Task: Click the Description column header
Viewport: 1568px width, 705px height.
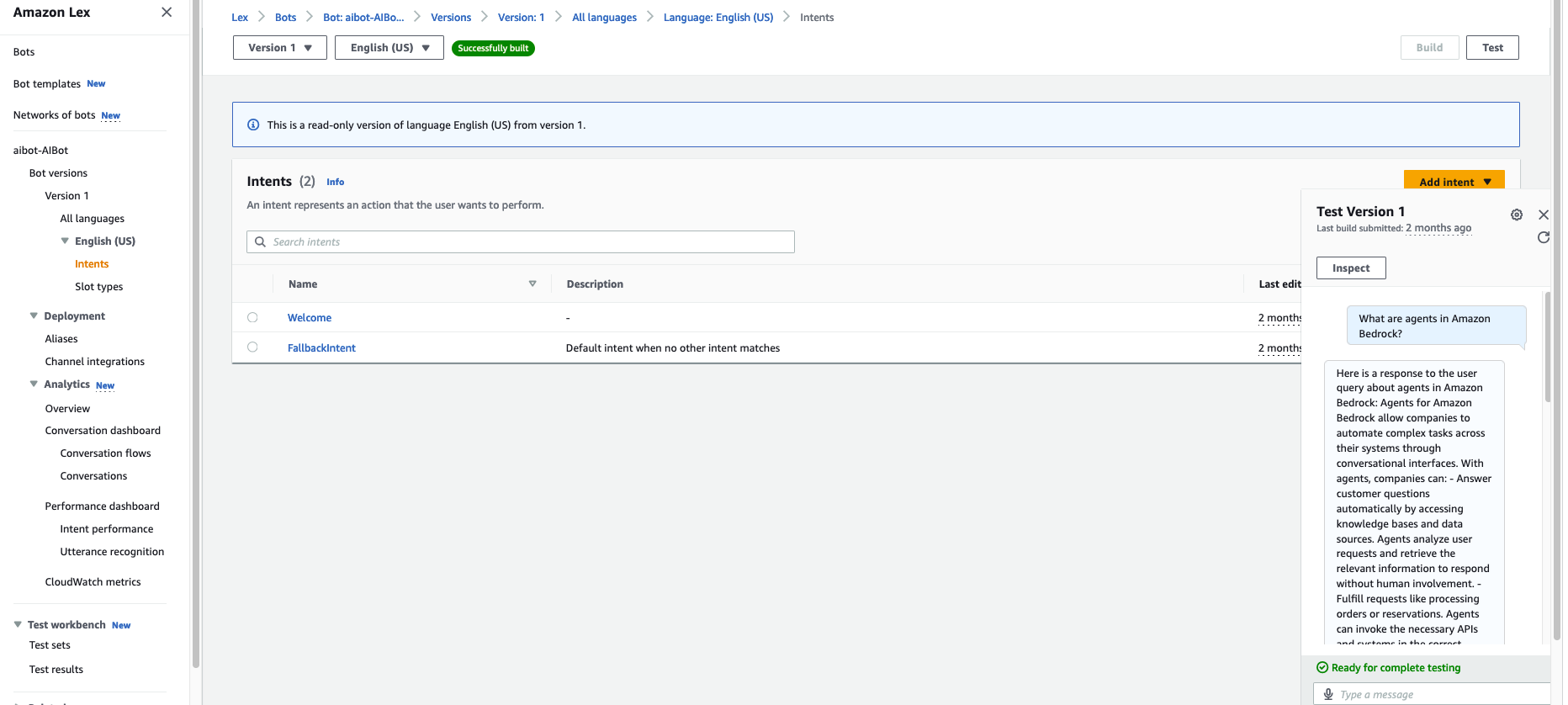Action: pos(595,284)
